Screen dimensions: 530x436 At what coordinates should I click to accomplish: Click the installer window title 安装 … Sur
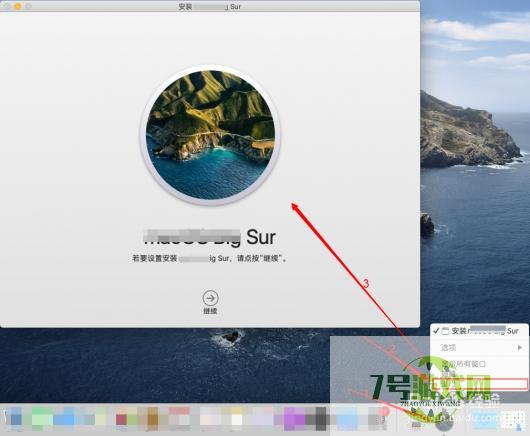point(210,6)
